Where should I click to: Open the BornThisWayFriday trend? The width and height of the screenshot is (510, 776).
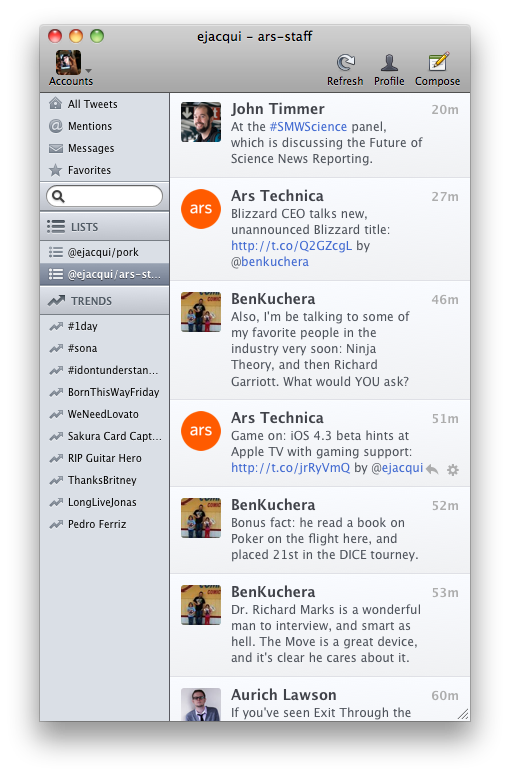point(104,392)
